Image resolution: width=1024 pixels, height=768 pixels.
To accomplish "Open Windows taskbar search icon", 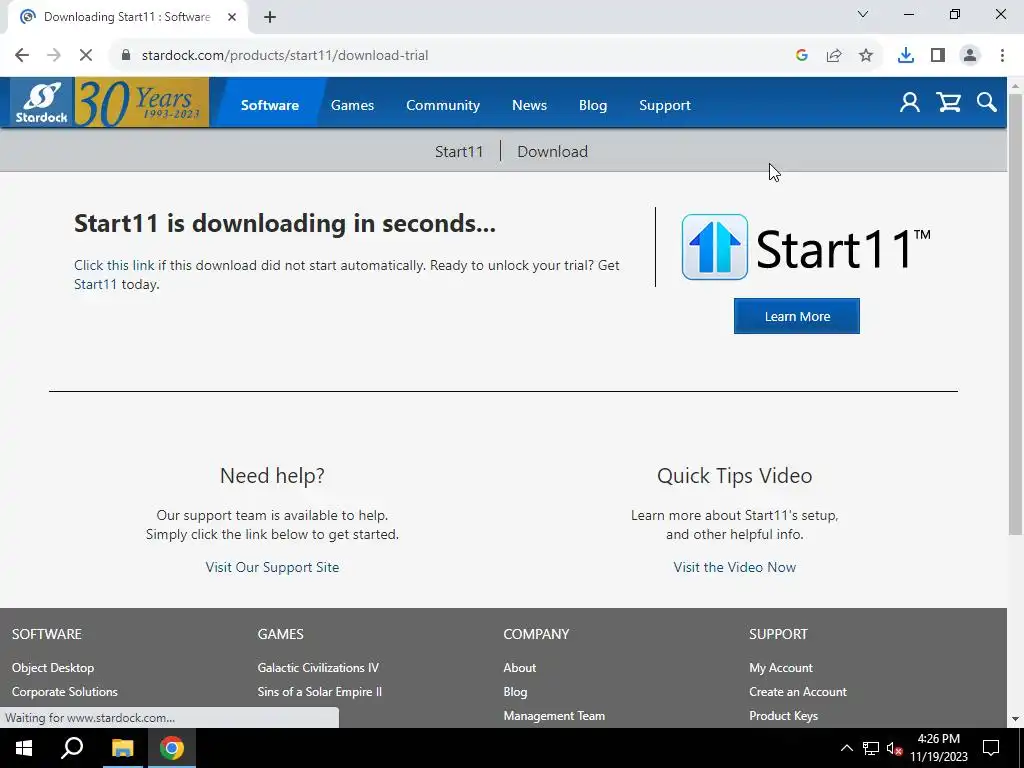I will (x=72, y=748).
